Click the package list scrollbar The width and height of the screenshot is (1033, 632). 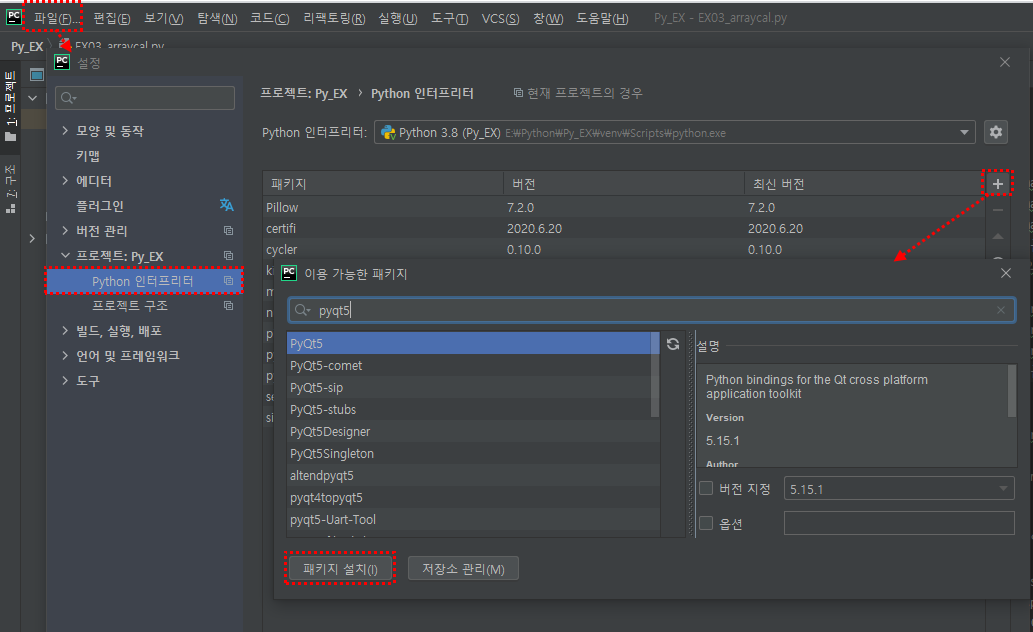[x=655, y=374]
